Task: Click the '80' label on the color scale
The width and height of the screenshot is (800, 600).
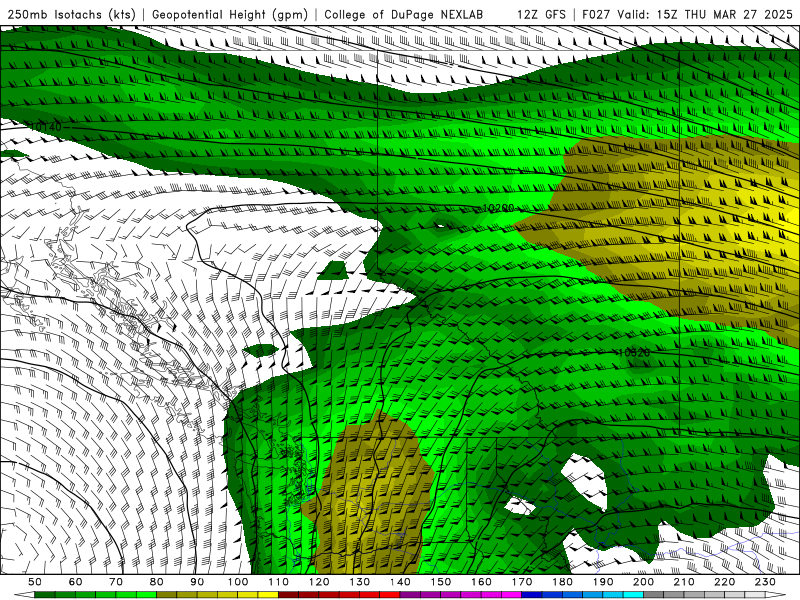Action: pyautogui.click(x=157, y=582)
